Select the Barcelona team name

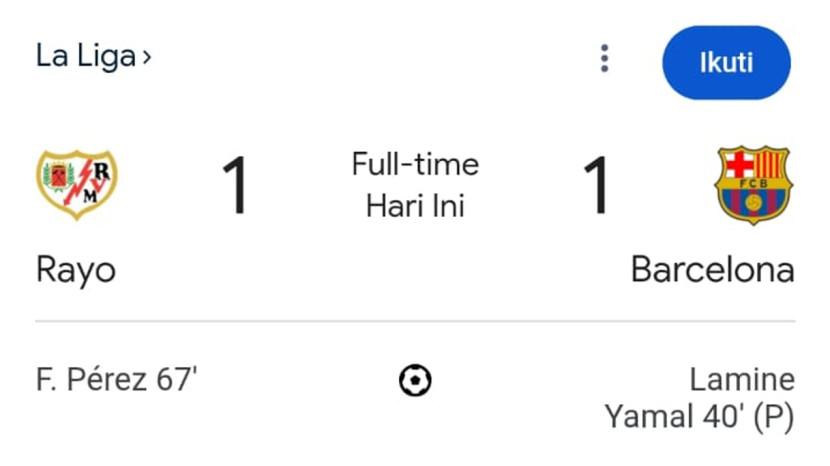coord(712,270)
